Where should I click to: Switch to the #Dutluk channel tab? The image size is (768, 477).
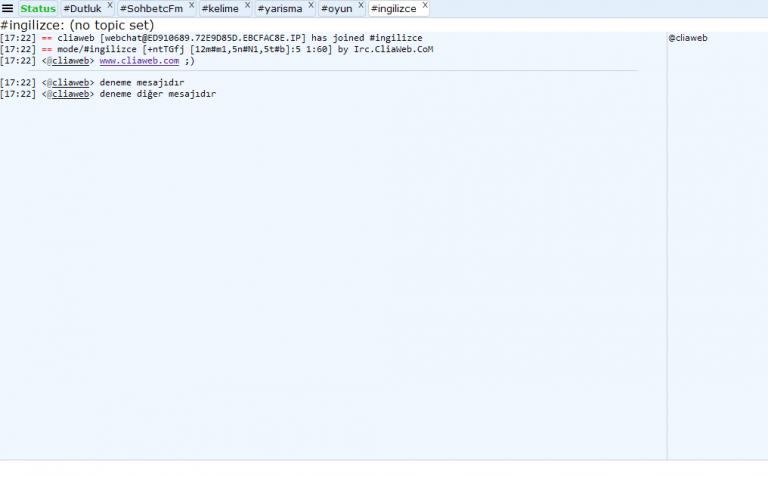point(83,8)
